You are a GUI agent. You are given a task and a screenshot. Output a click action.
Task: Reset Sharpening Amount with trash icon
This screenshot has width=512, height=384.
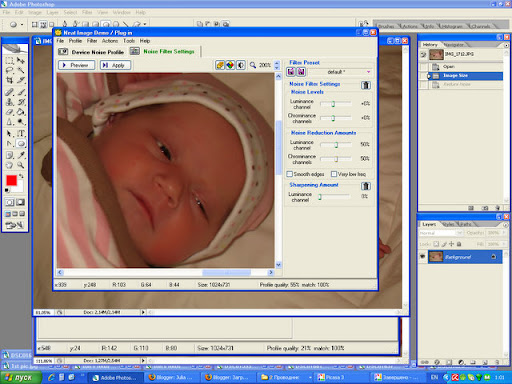(366, 186)
